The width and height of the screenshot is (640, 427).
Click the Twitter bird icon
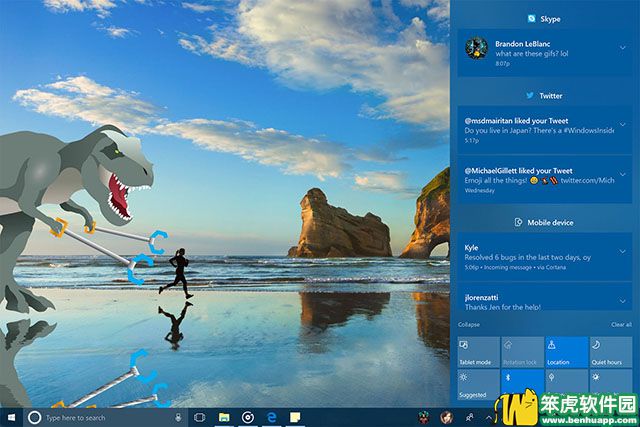(530, 96)
